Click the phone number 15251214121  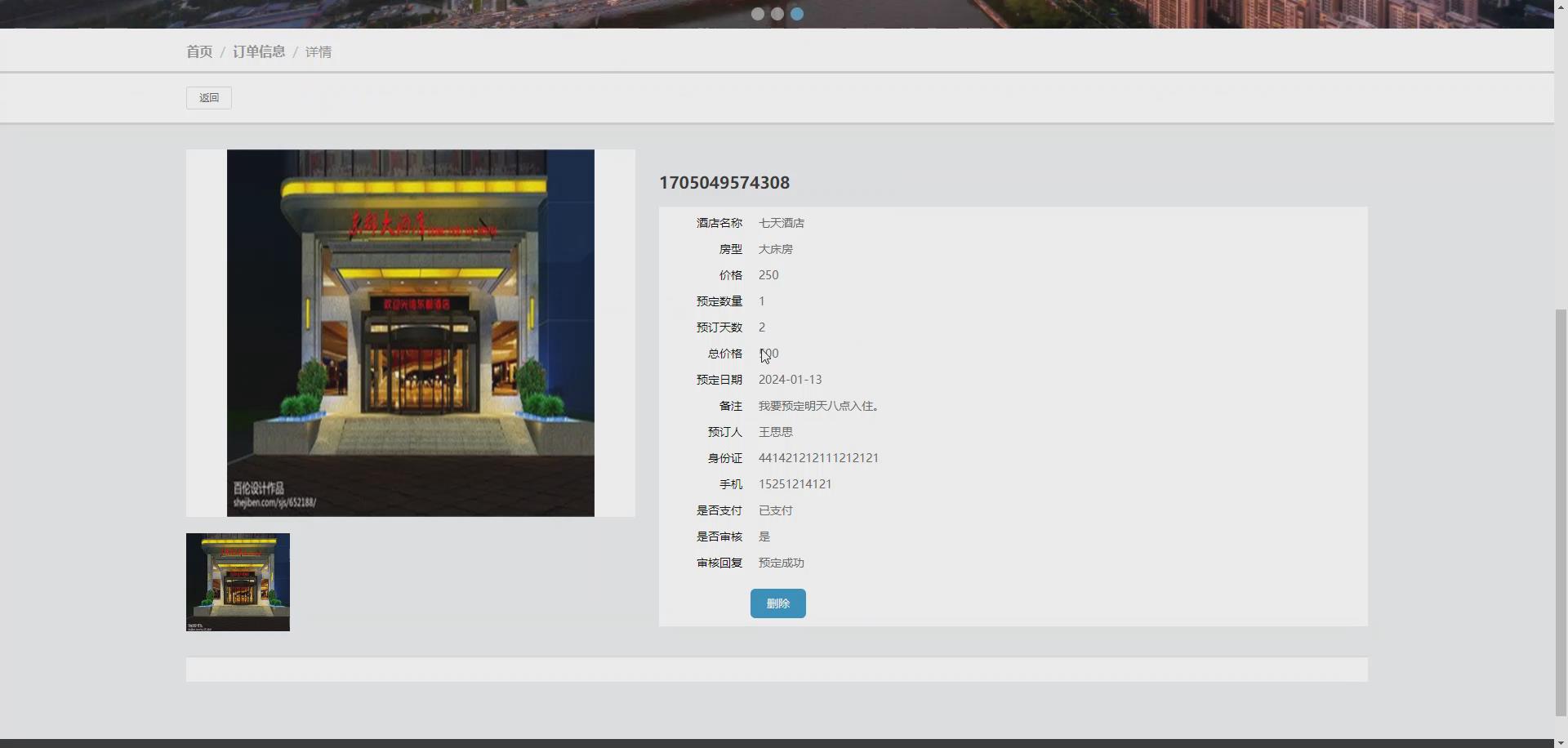pos(795,484)
